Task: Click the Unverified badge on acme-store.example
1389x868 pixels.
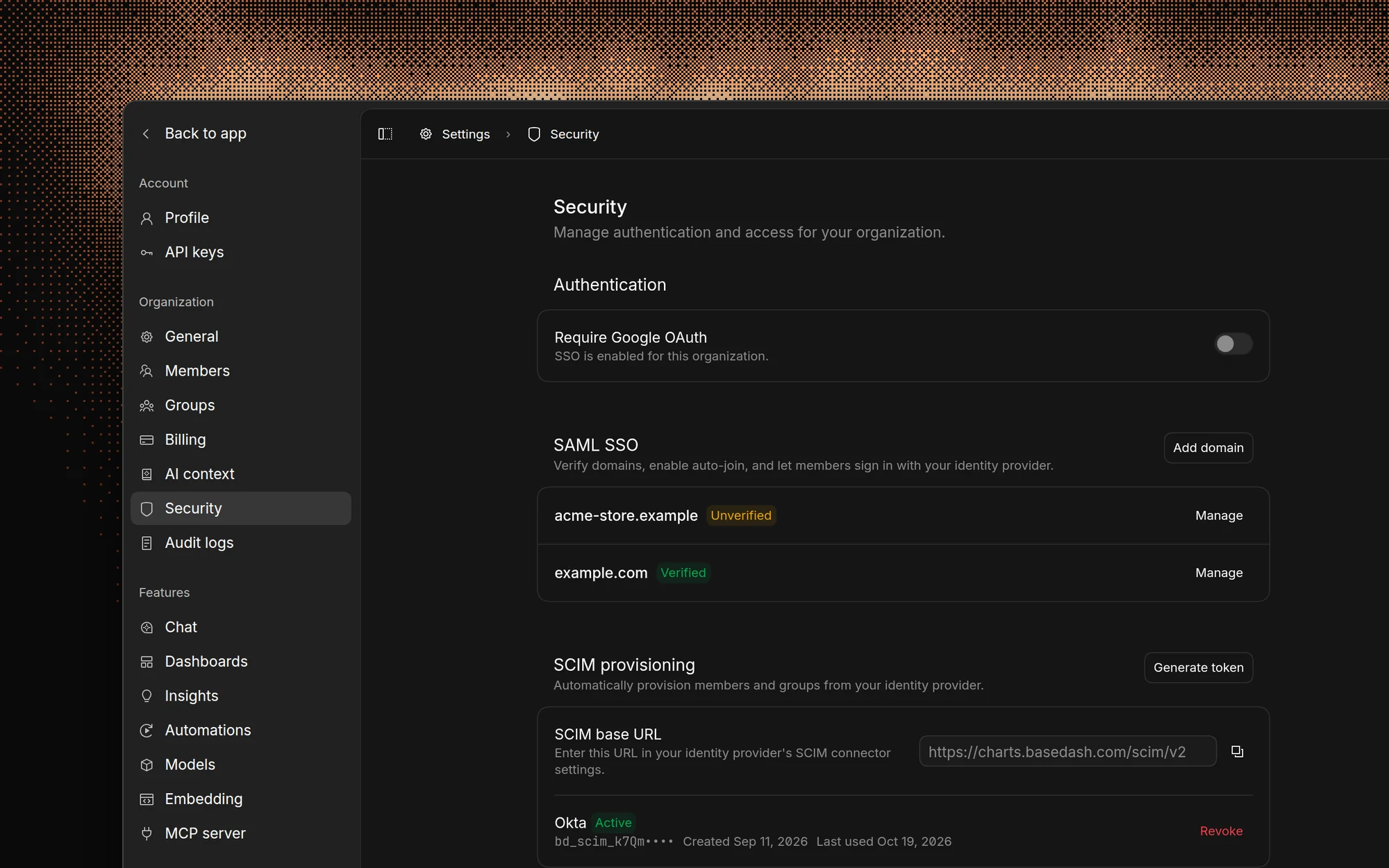Action: 741,515
